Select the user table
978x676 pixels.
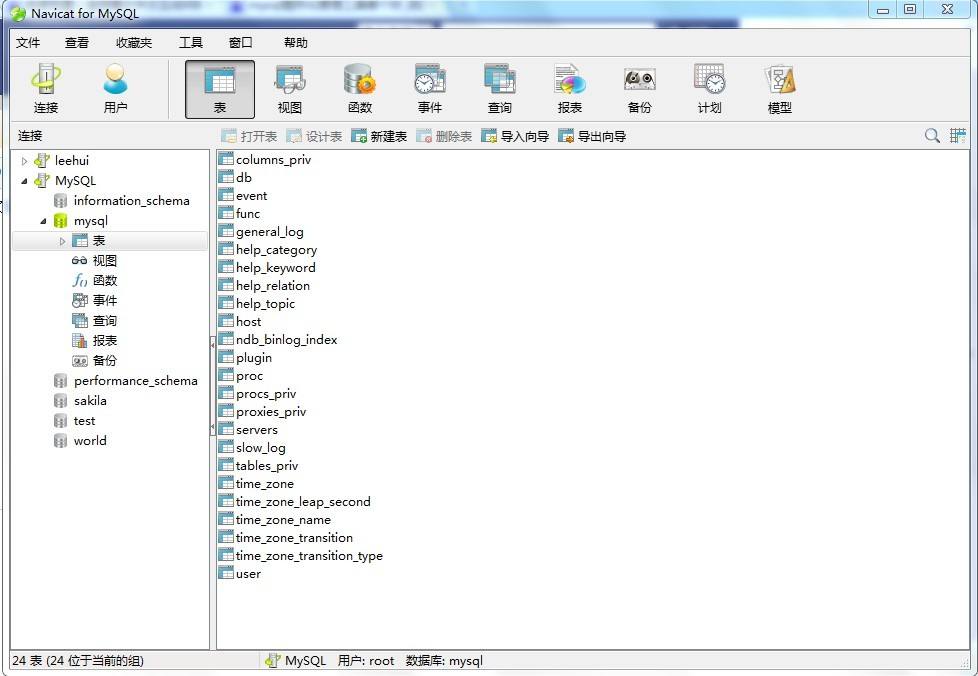coord(240,574)
